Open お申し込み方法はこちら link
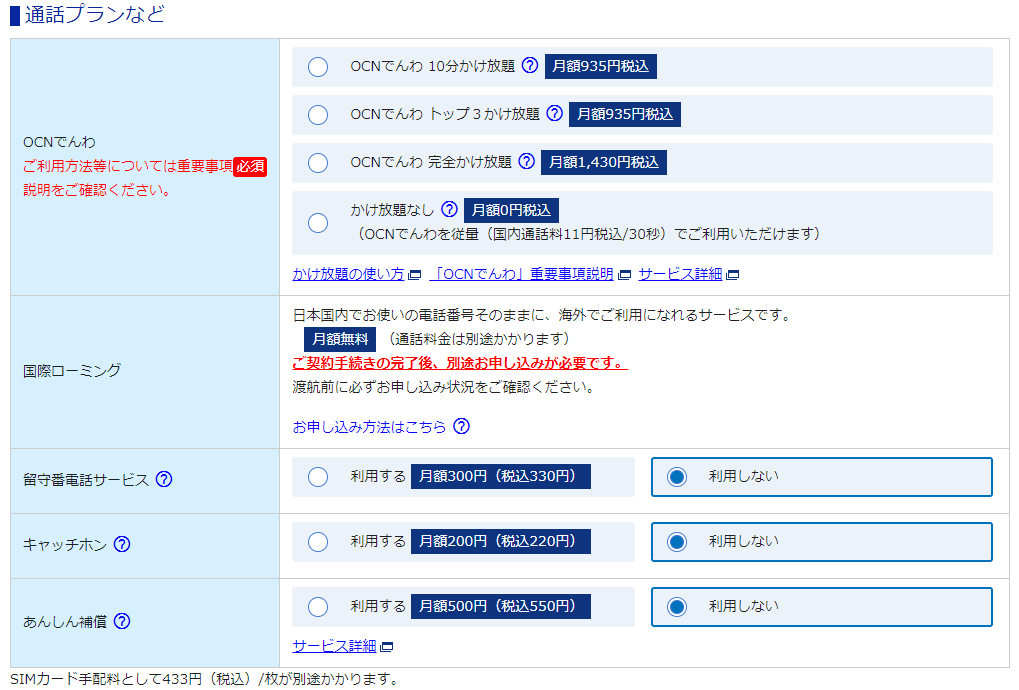 coord(369,427)
